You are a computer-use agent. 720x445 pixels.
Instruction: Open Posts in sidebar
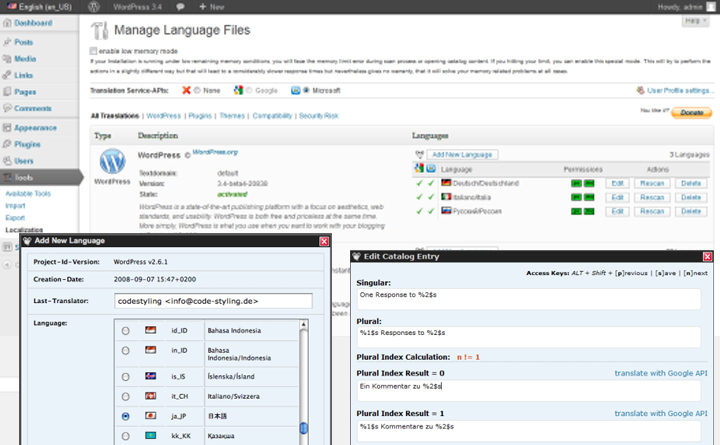(x=23, y=42)
